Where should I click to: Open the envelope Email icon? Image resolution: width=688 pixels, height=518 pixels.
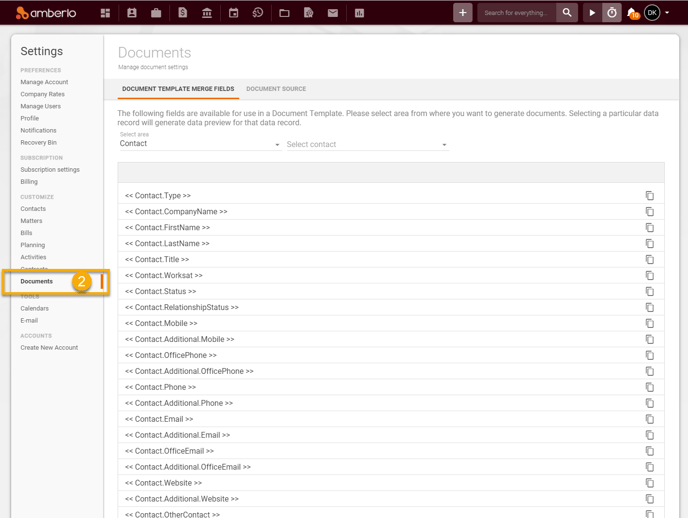point(333,13)
